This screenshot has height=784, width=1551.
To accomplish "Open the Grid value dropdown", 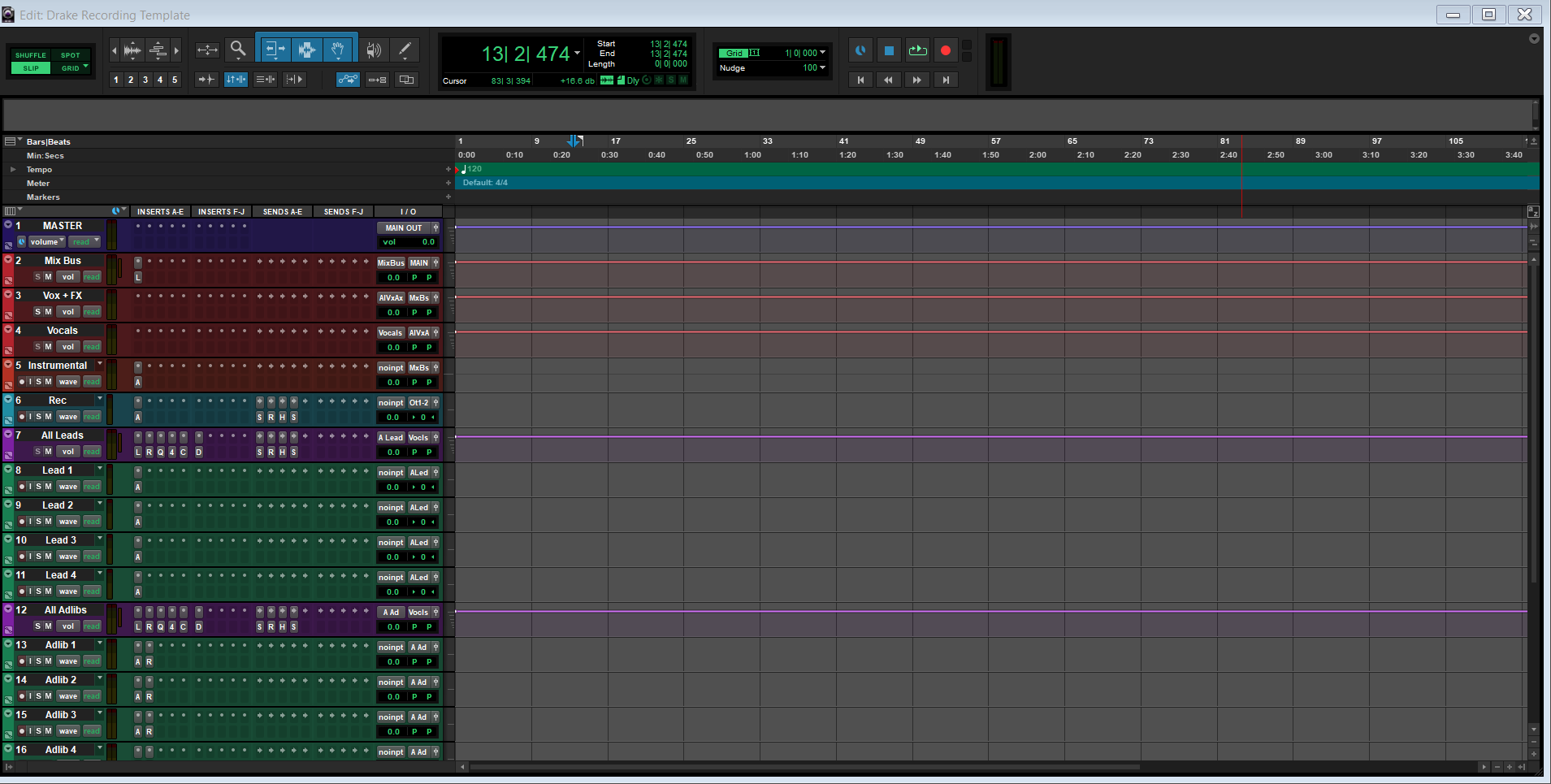I will coord(822,53).
